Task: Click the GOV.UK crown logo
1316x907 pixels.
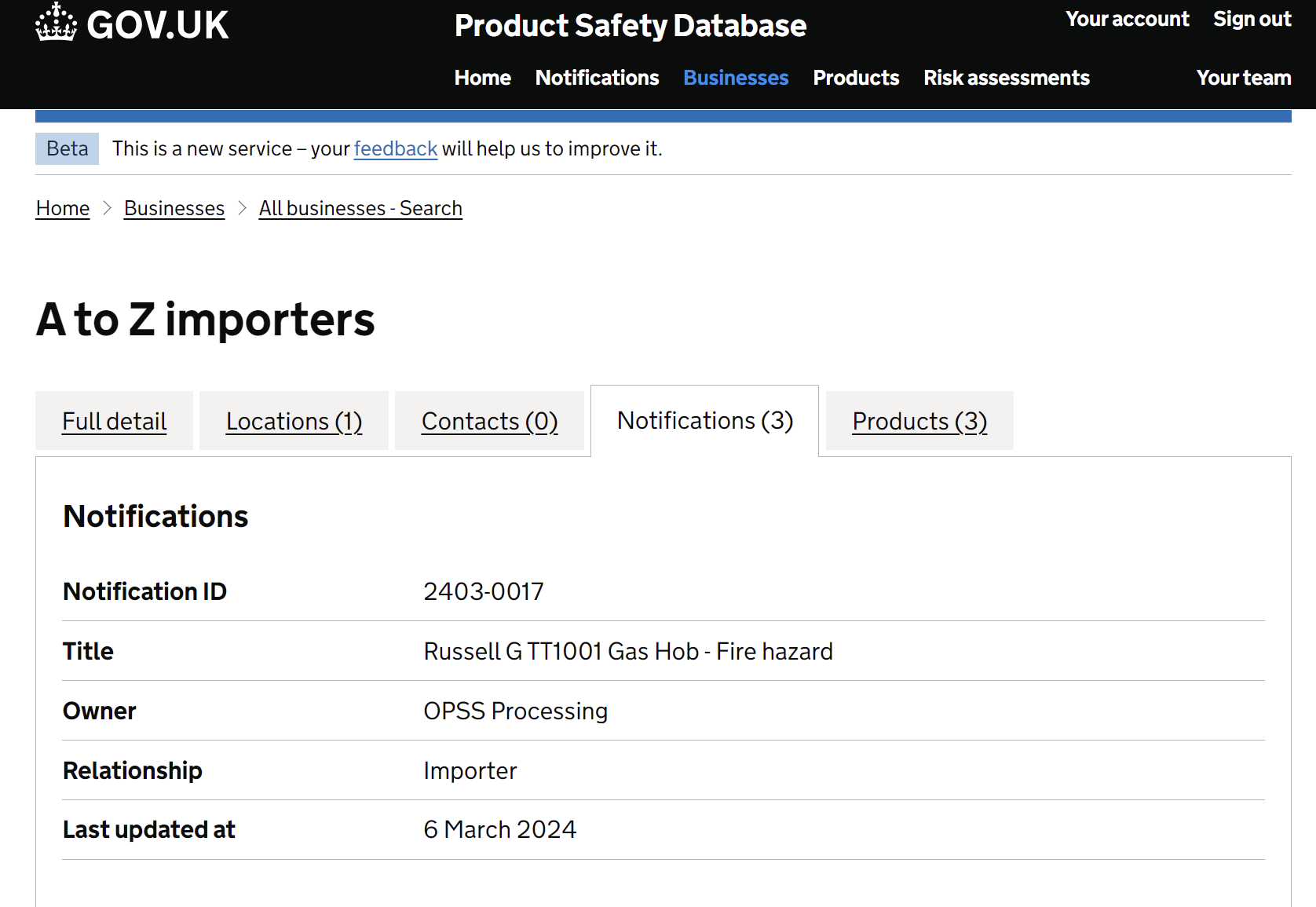Action: (x=55, y=24)
